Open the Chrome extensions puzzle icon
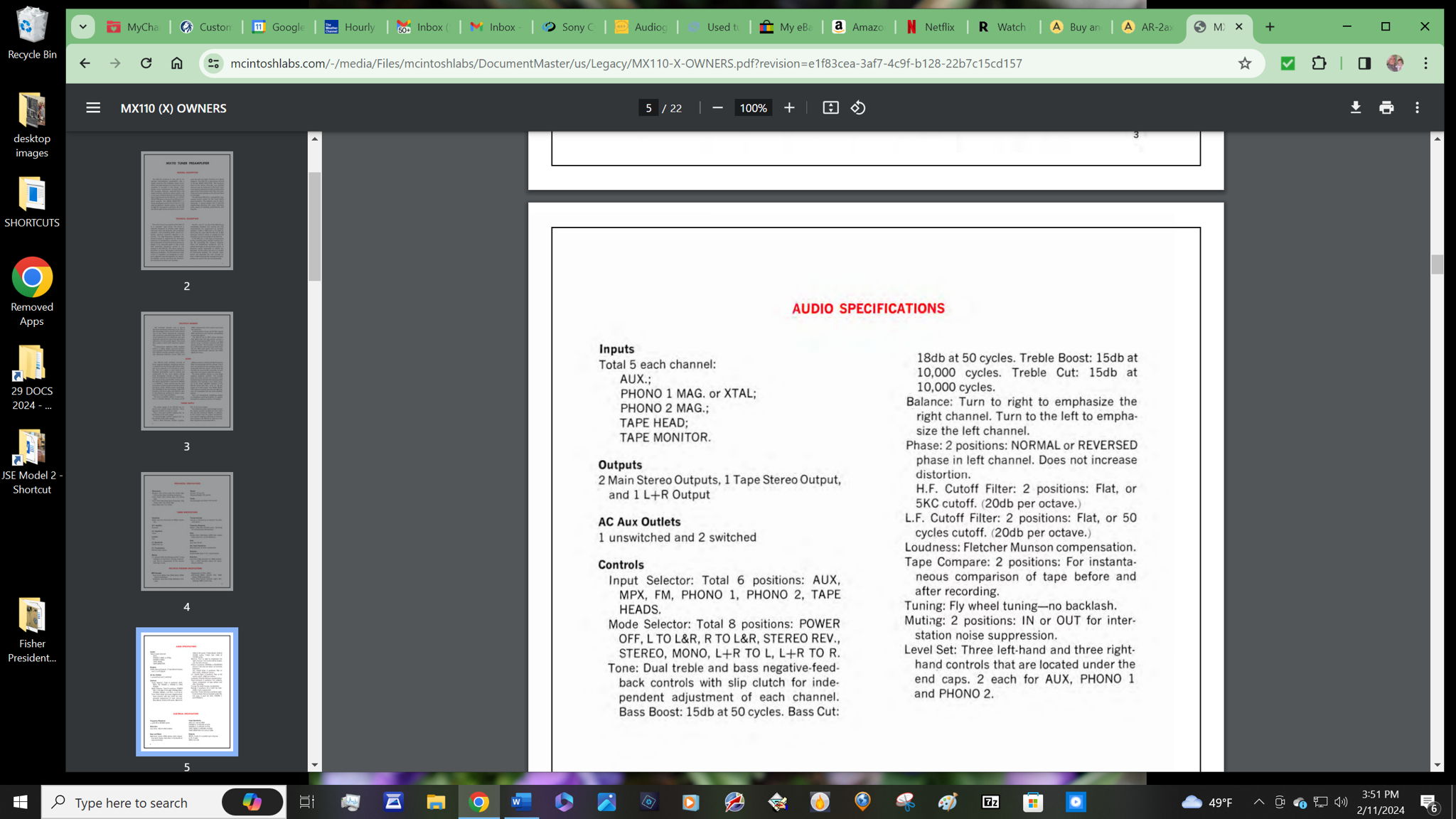Viewport: 1456px width, 819px height. [1319, 63]
